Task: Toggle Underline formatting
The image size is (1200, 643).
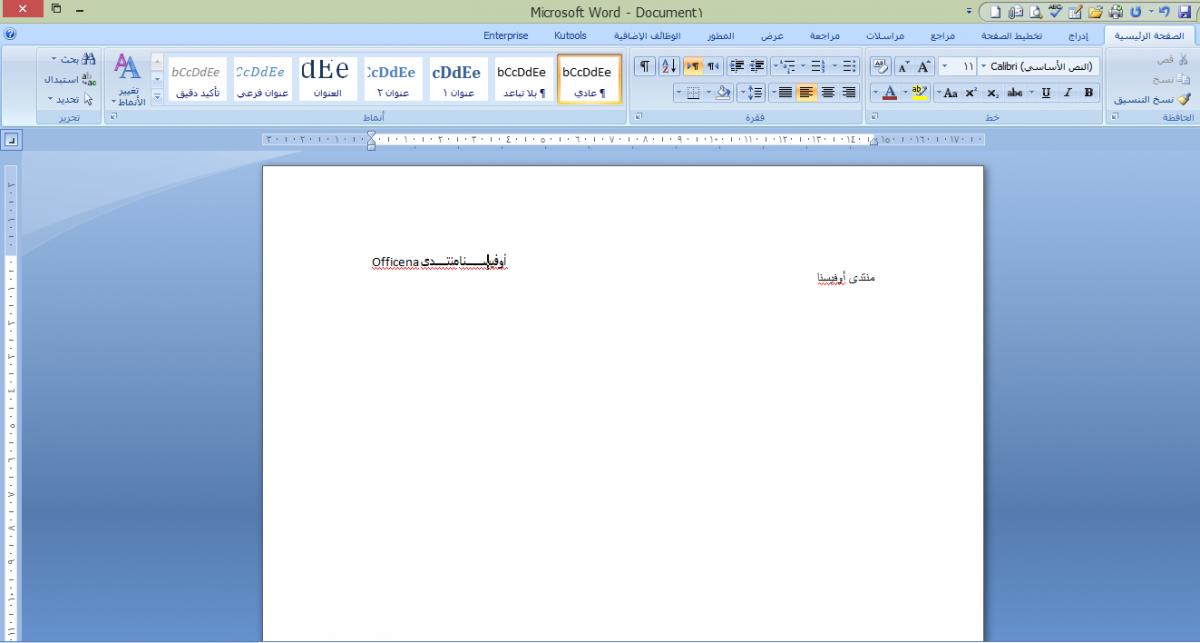Action: point(1046,93)
